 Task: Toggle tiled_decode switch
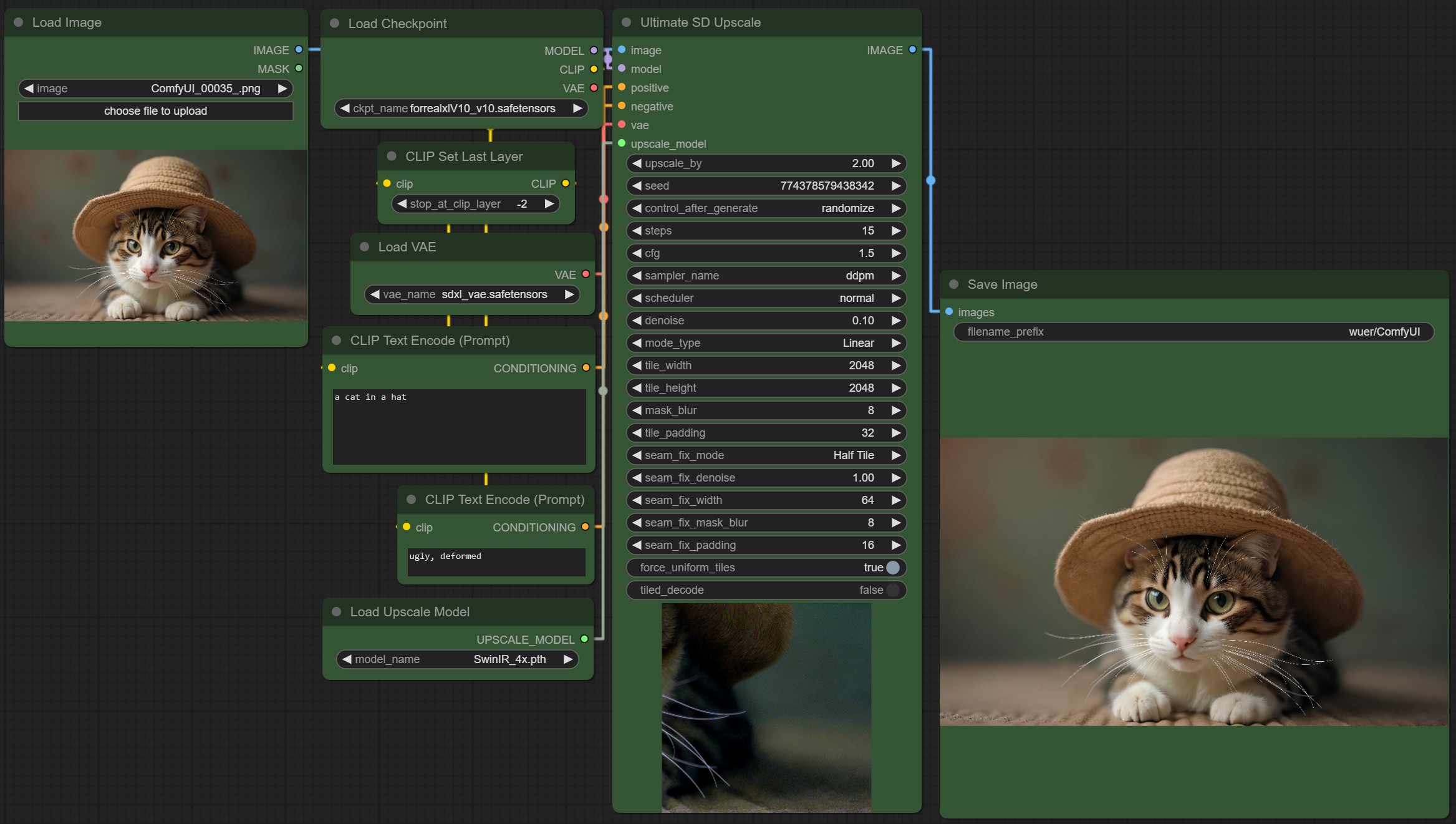(892, 590)
